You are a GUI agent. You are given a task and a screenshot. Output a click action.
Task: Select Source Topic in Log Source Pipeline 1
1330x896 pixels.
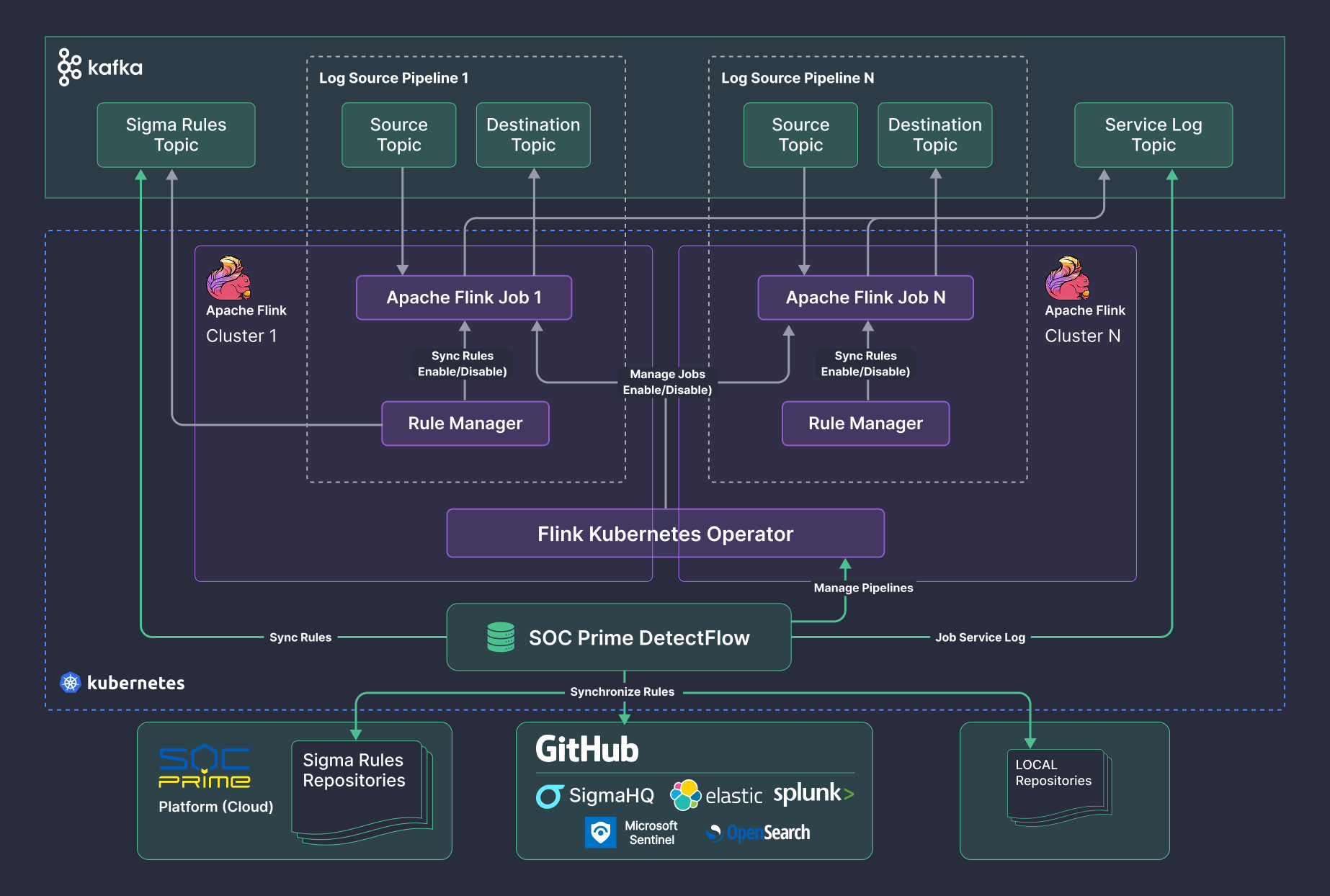399,135
